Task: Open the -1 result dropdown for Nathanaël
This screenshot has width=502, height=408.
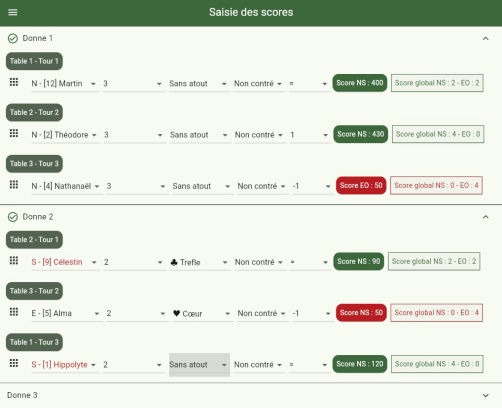Action: (312, 186)
